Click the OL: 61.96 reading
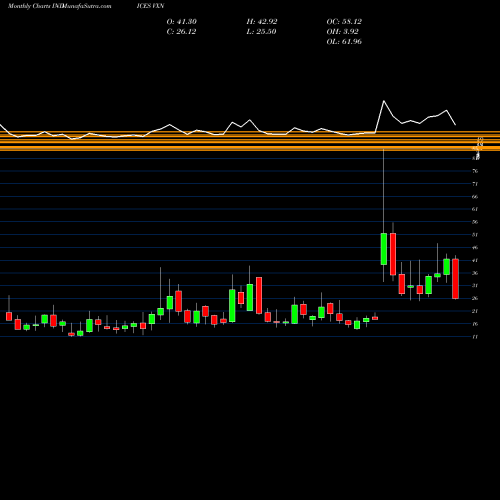 (x=344, y=42)
